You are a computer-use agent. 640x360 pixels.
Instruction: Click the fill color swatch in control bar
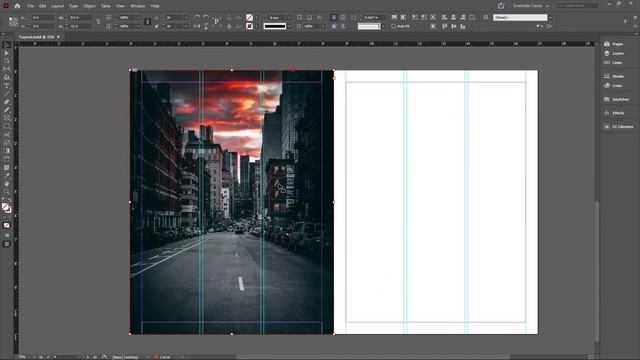[249, 18]
